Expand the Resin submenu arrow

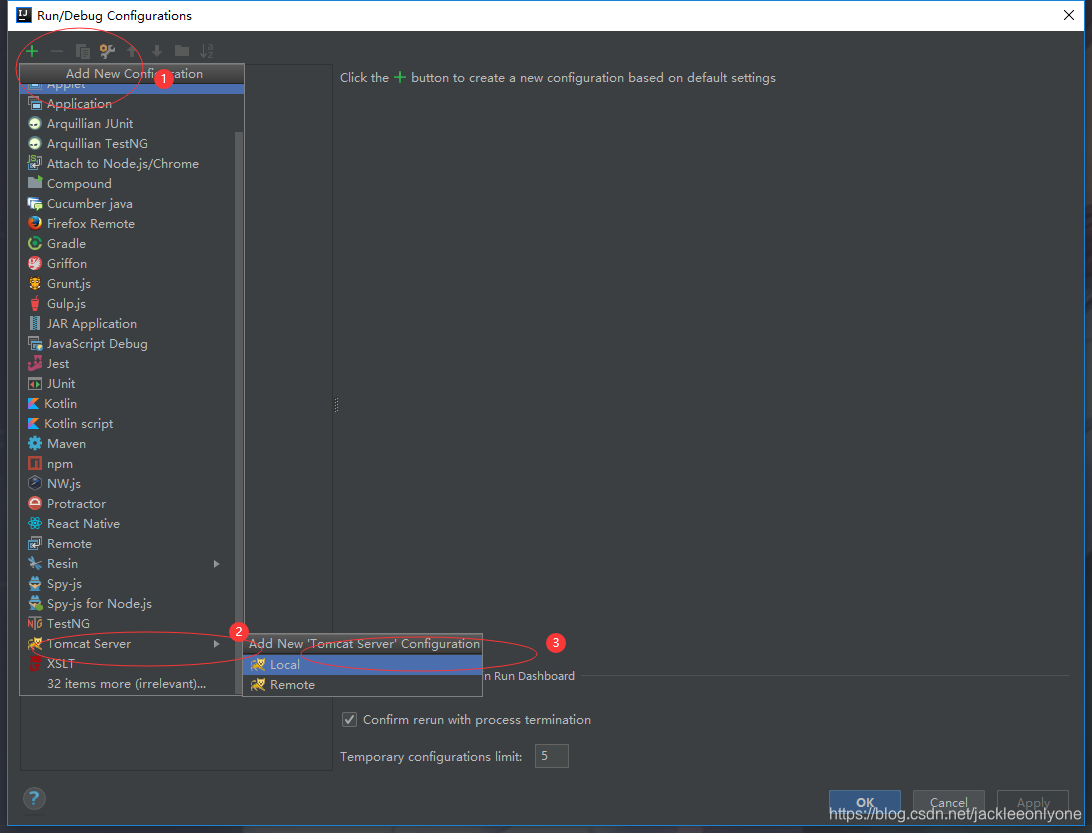pos(217,564)
